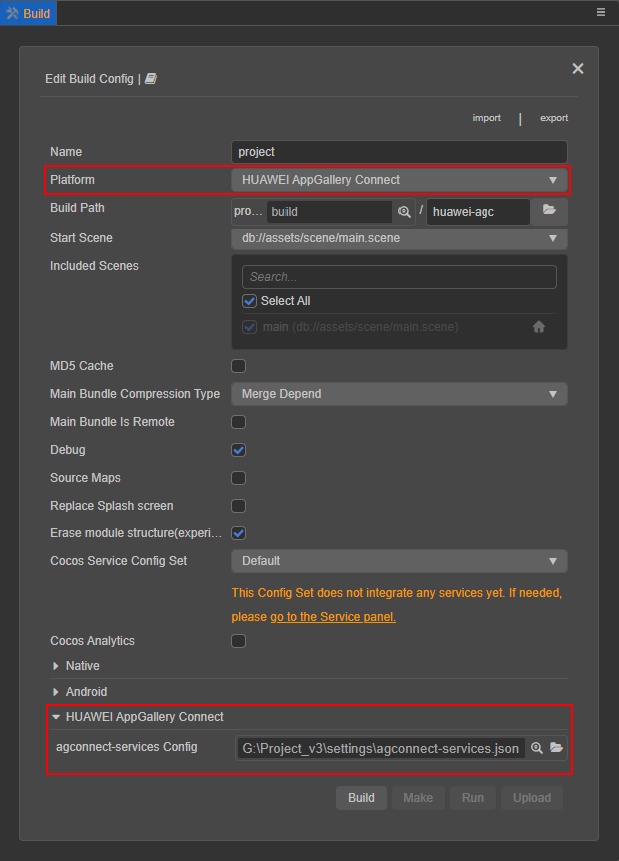Browse for agconnect-services.json with folder icon
This screenshot has height=861, width=619.
click(x=556, y=748)
